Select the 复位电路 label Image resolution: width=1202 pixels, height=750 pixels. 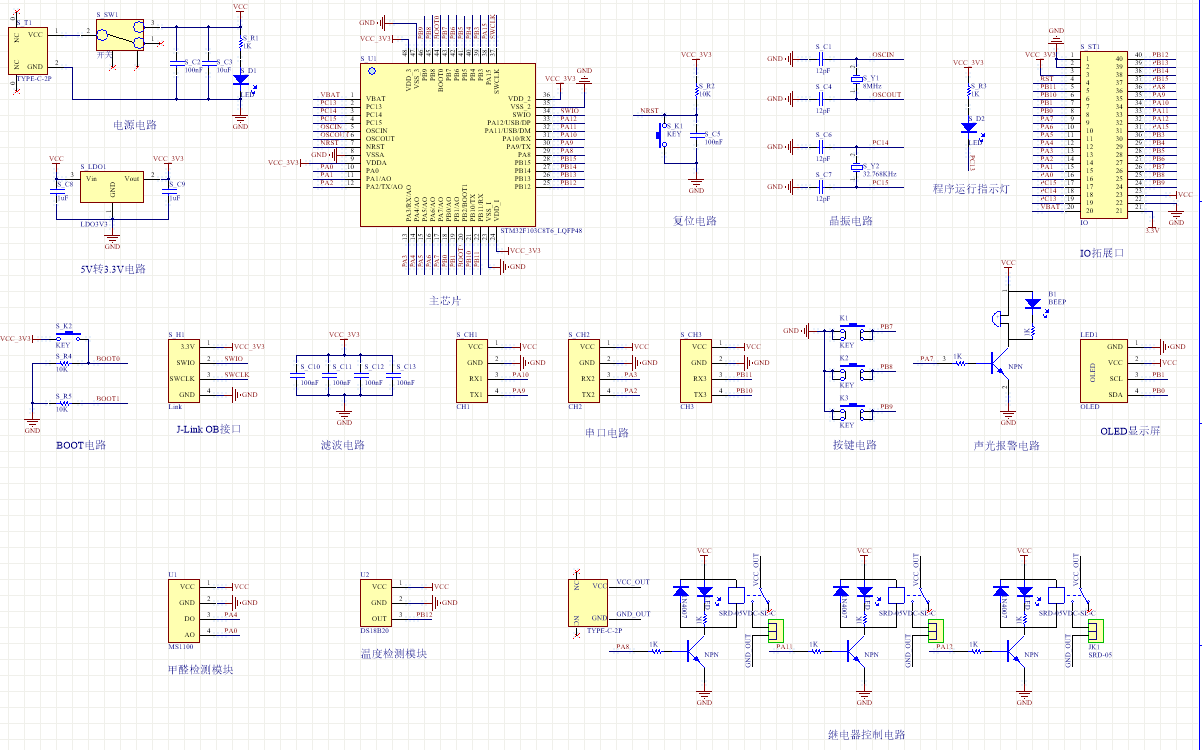point(694,221)
